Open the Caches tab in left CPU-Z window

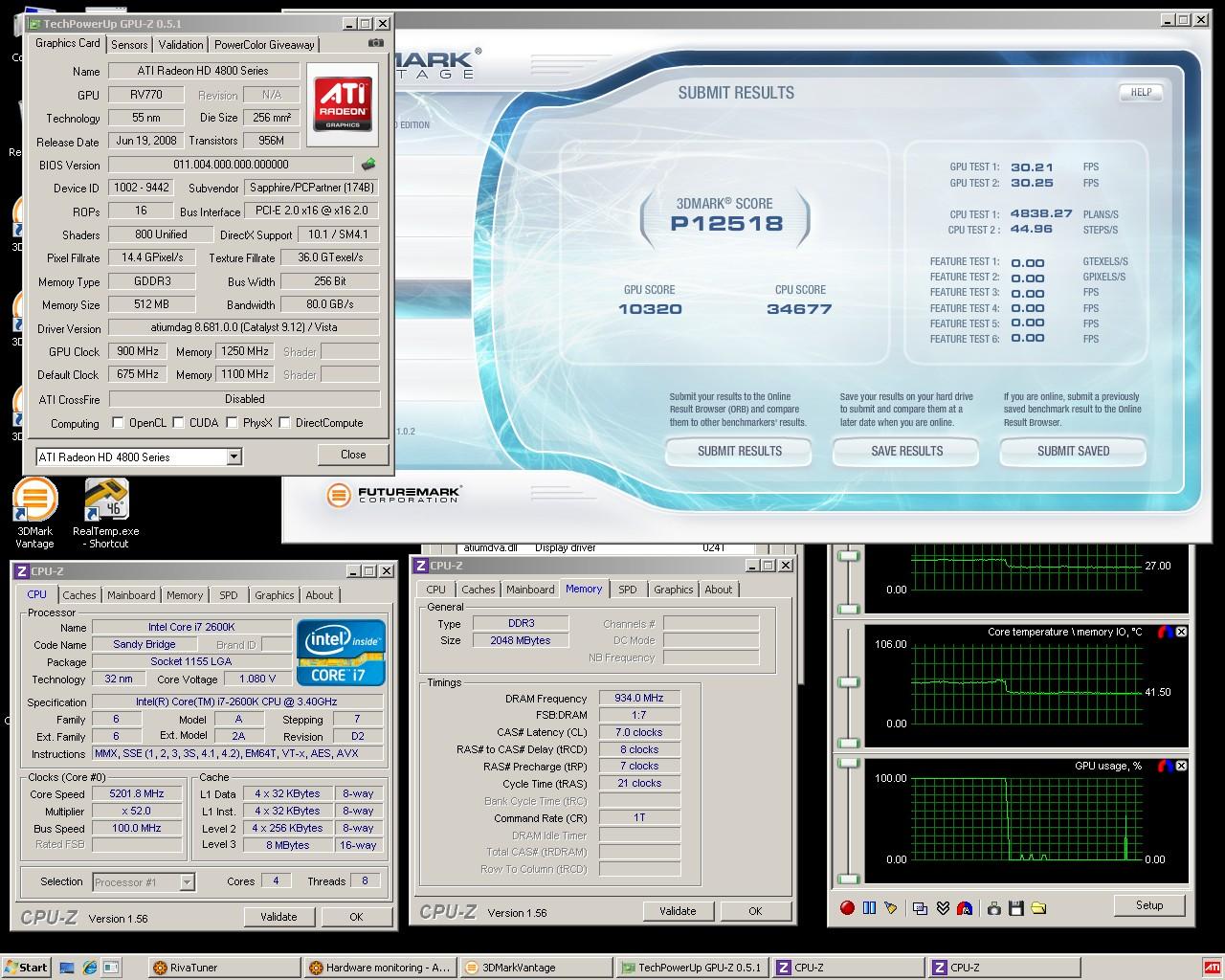79,595
